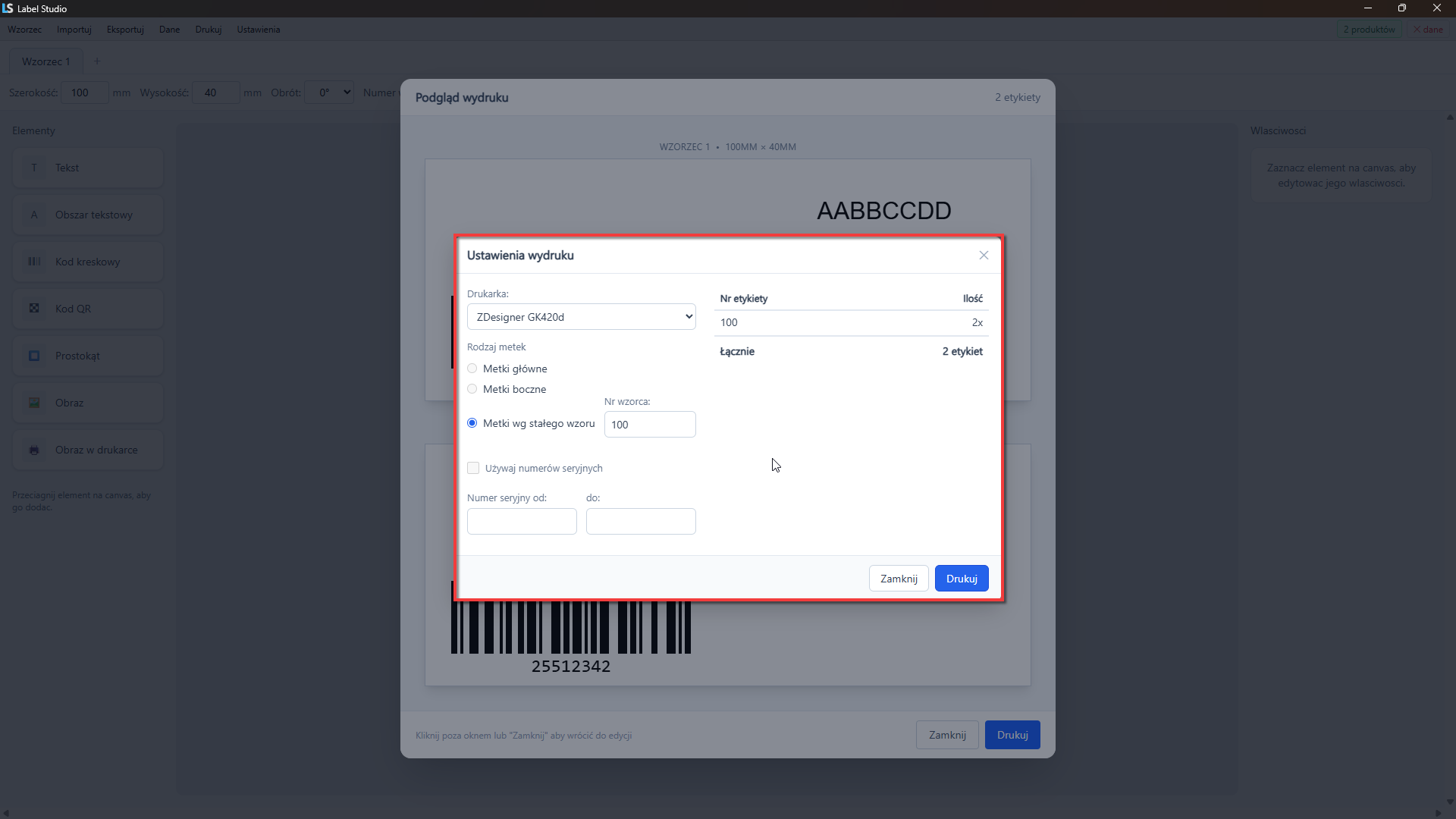Open the Wzorzec menu
The width and height of the screenshot is (1456, 819).
click(25, 30)
